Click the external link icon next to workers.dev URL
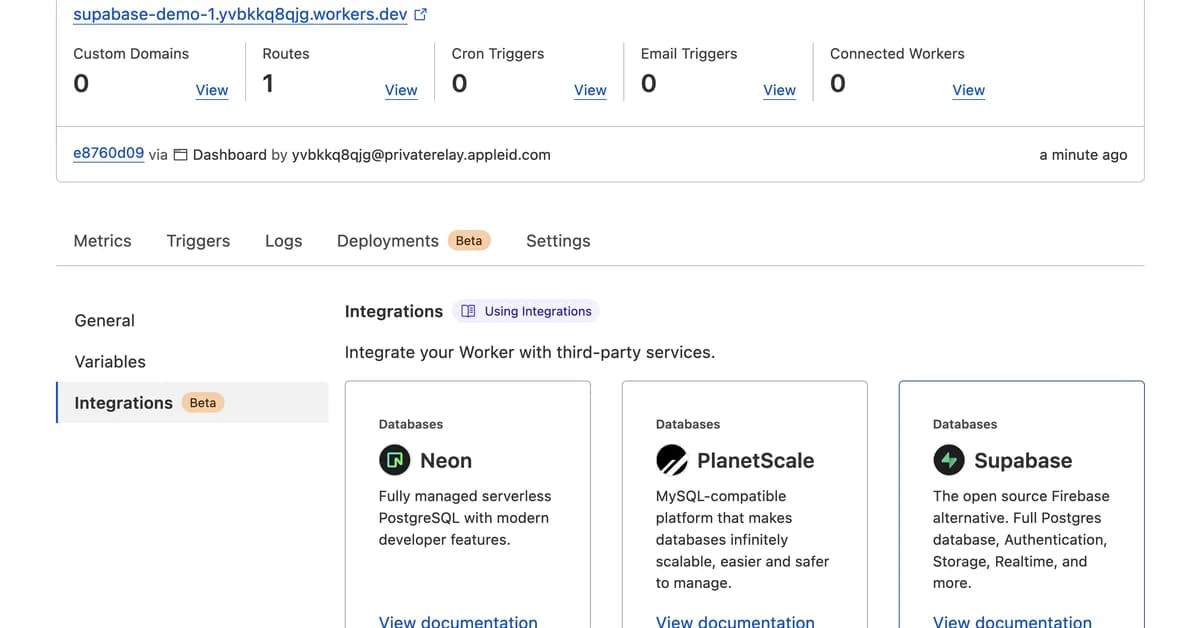1200x628 pixels. [x=419, y=13]
